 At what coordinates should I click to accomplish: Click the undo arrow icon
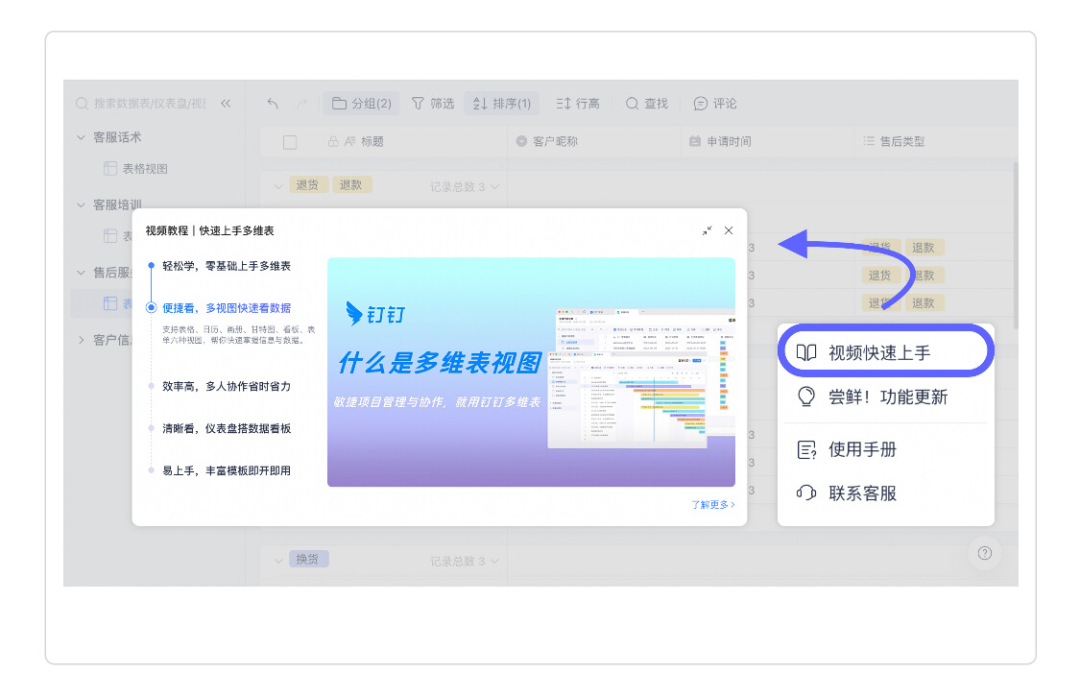273,103
